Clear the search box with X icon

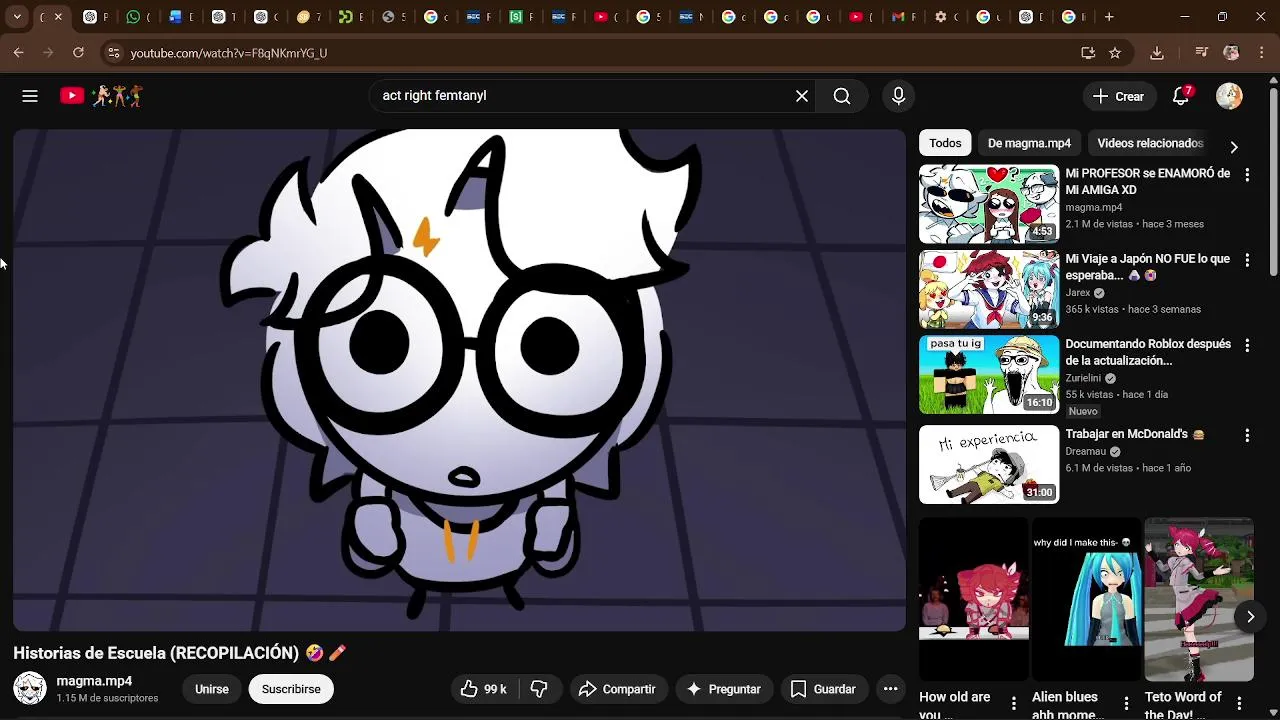802,96
